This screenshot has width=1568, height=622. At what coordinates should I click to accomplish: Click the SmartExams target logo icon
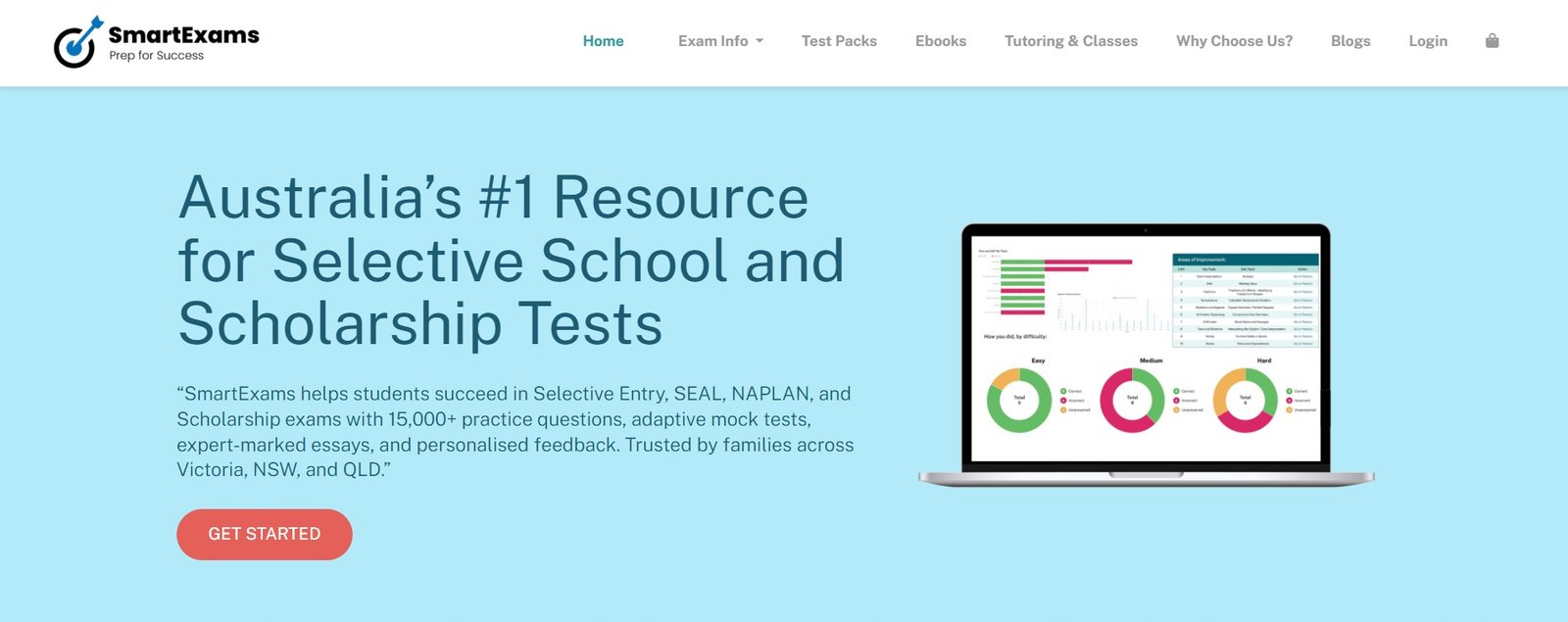(76, 42)
